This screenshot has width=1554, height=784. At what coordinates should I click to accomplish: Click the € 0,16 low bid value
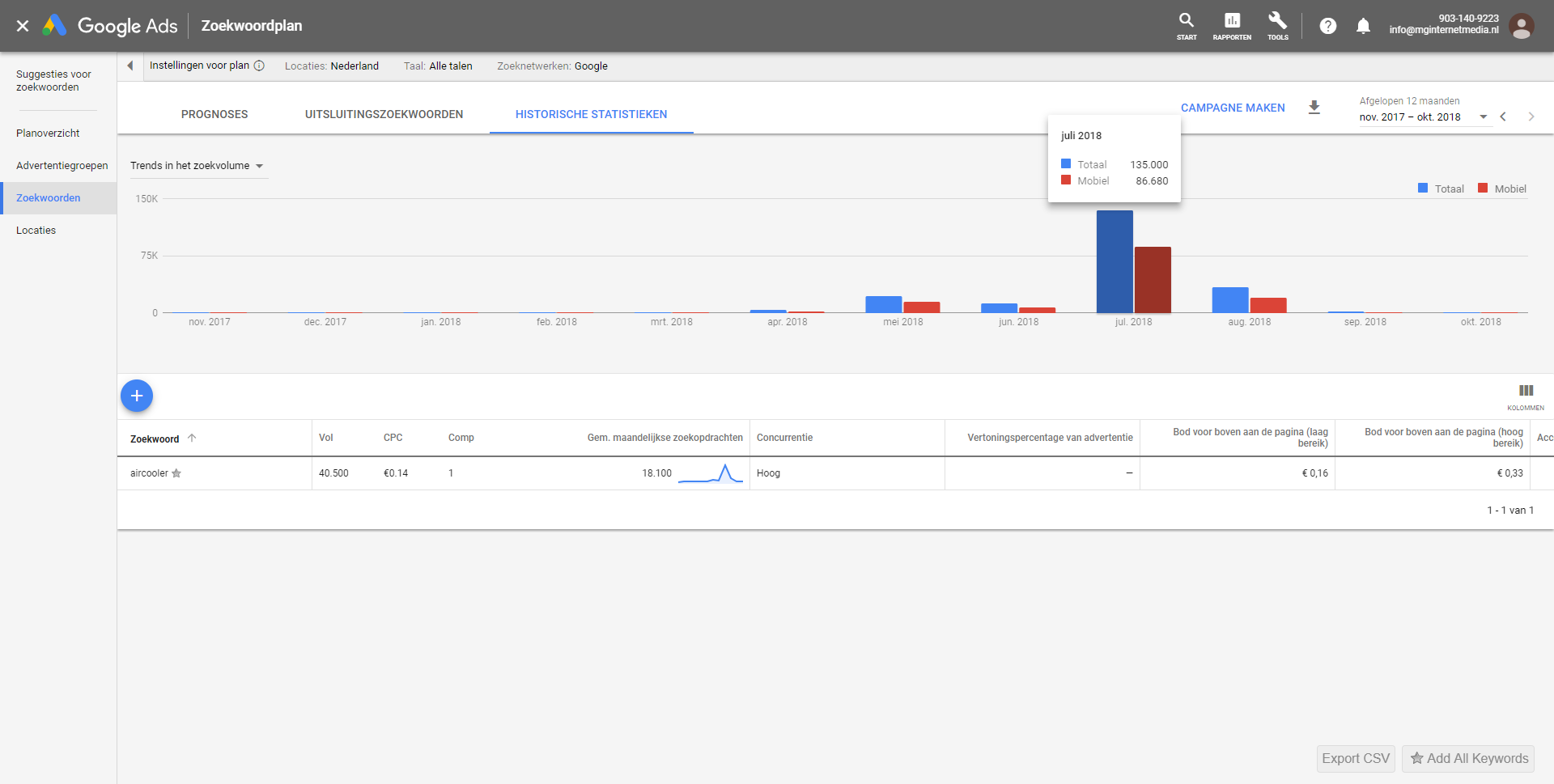(x=1314, y=473)
